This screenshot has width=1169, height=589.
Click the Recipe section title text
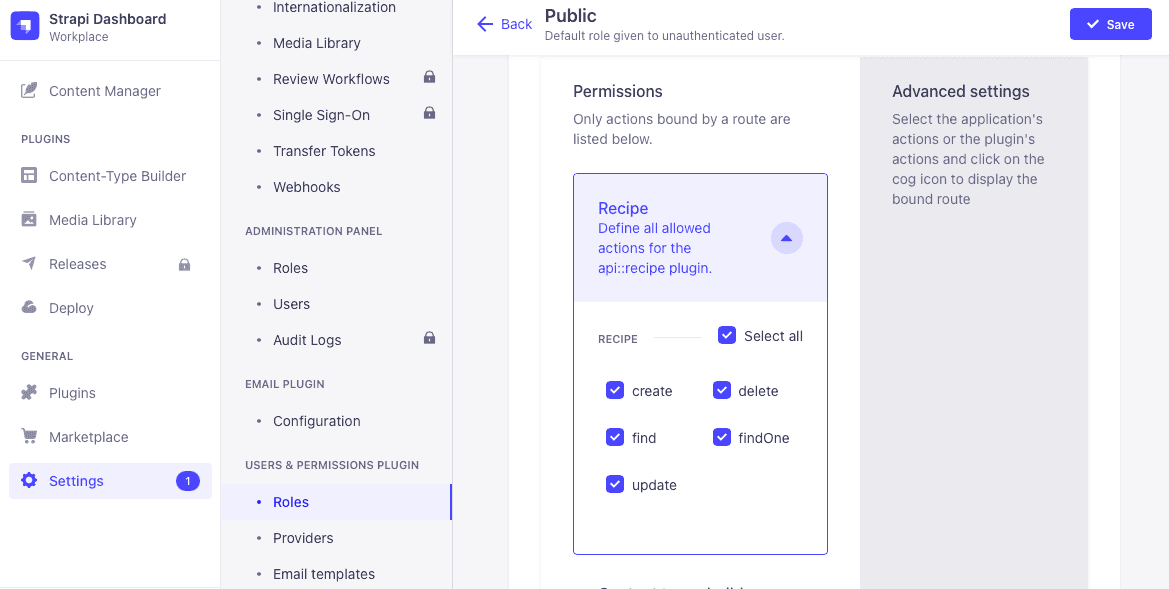coord(623,209)
